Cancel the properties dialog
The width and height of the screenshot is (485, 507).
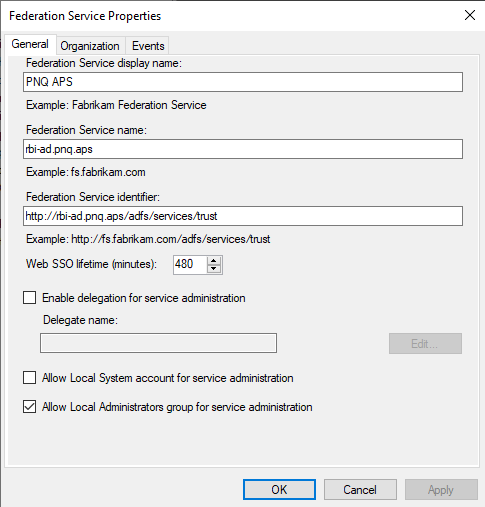[360, 490]
